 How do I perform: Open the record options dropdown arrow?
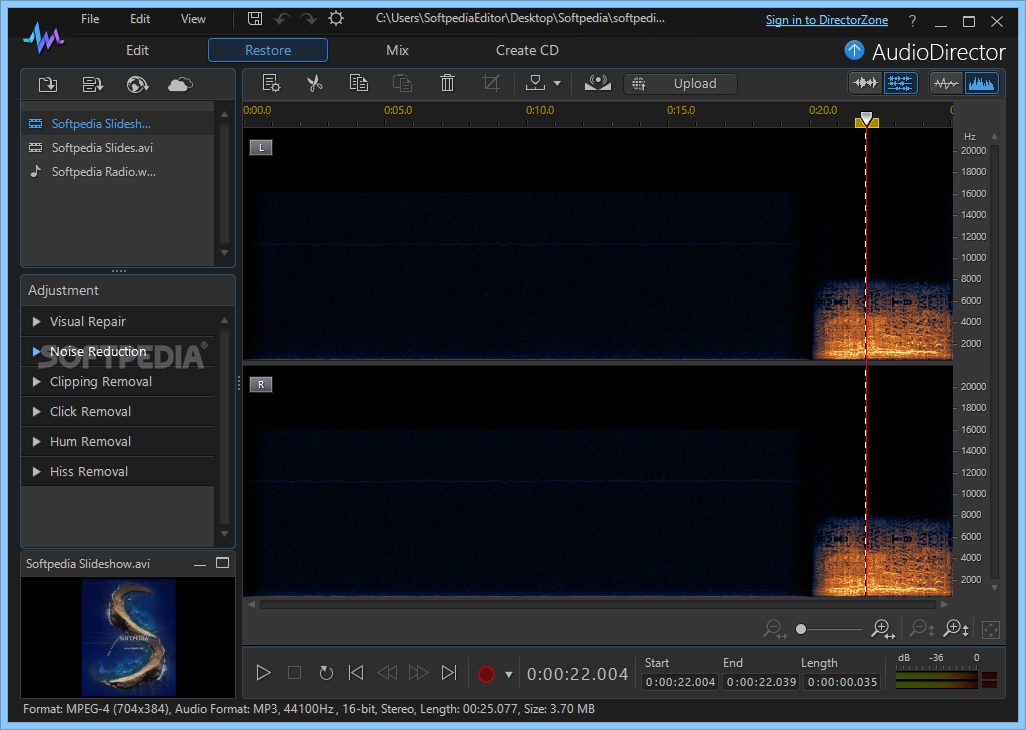coord(508,674)
